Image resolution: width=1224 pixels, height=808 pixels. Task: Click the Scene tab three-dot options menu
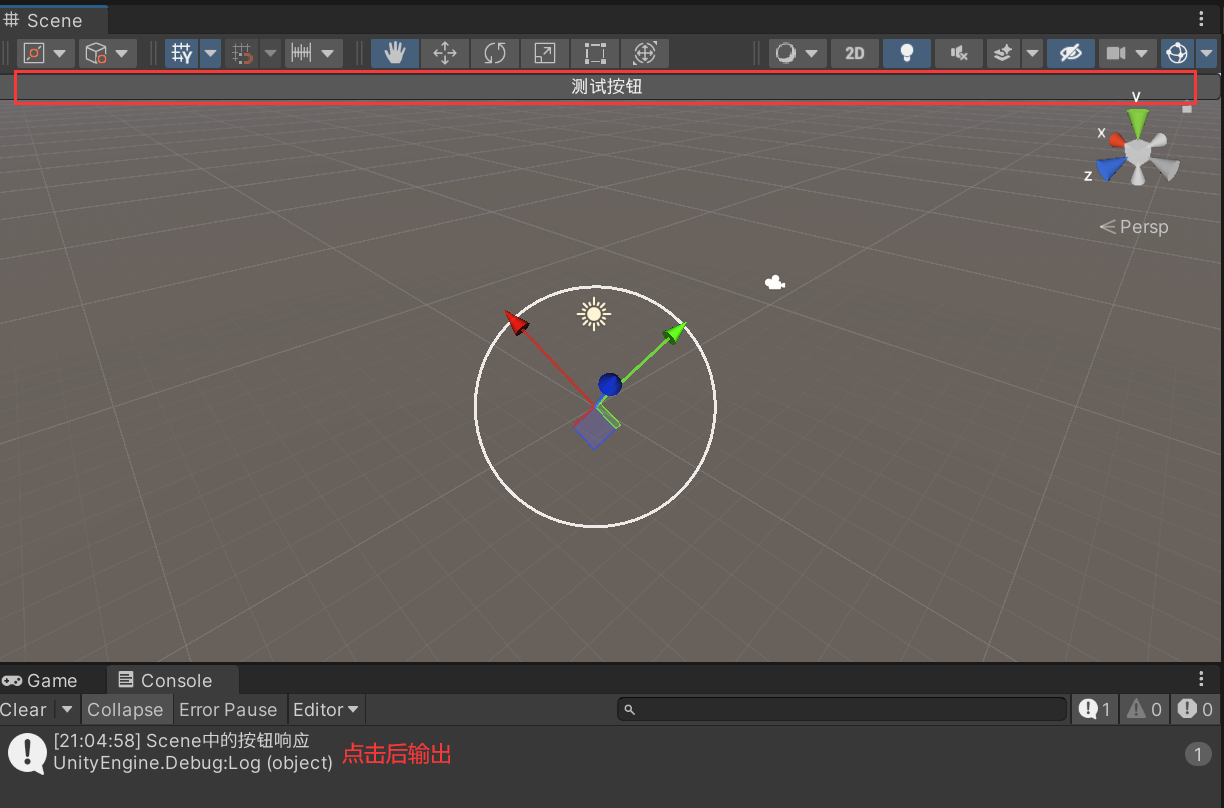1201,19
